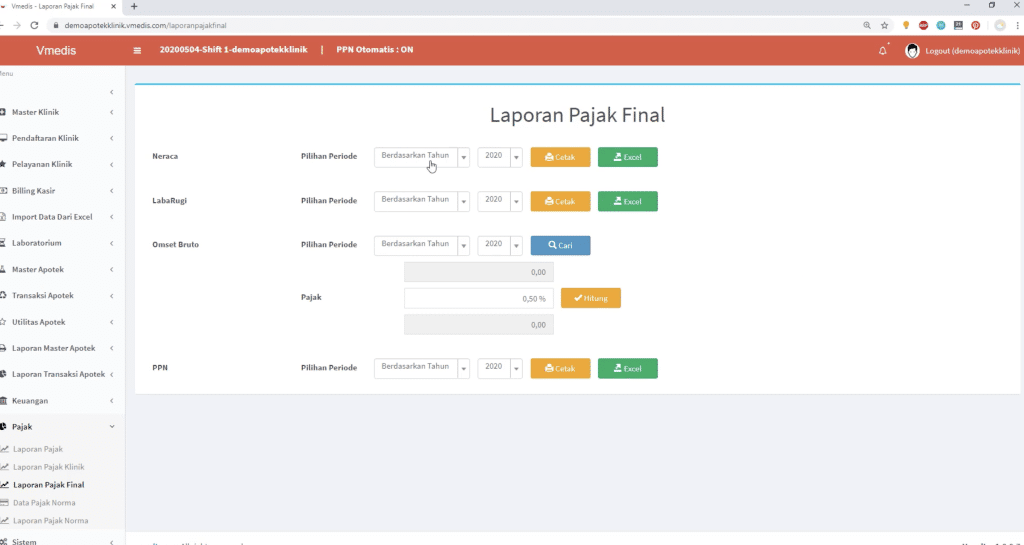Image resolution: width=1024 pixels, height=545 pixels.
Task: Open Omset Bruto period type dropdown
Action: (x=422, y=245)
